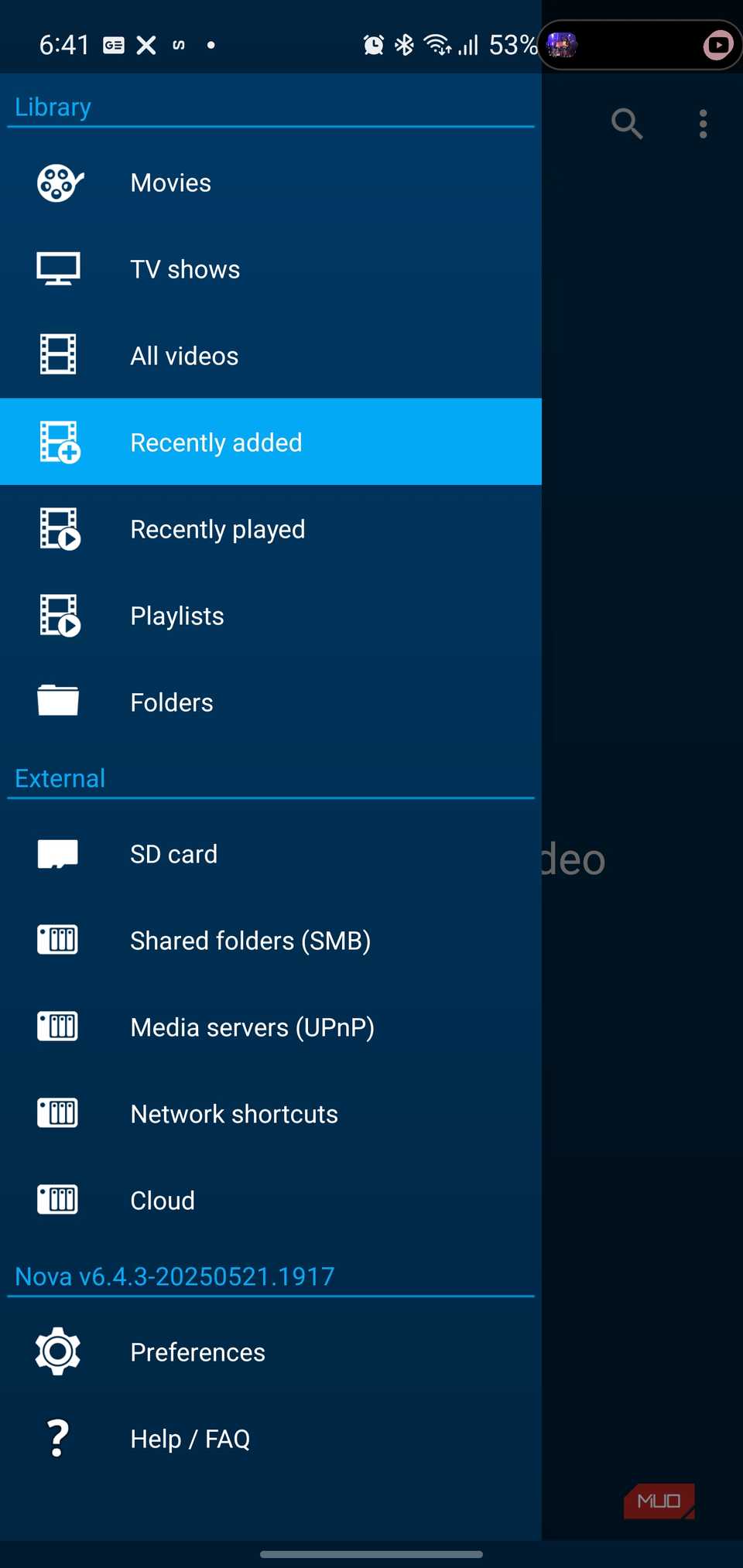Image resolution: width=743 pixels, height=1568 pixels.
Task: Tap the Library section header
Action: tap(53, 107)
